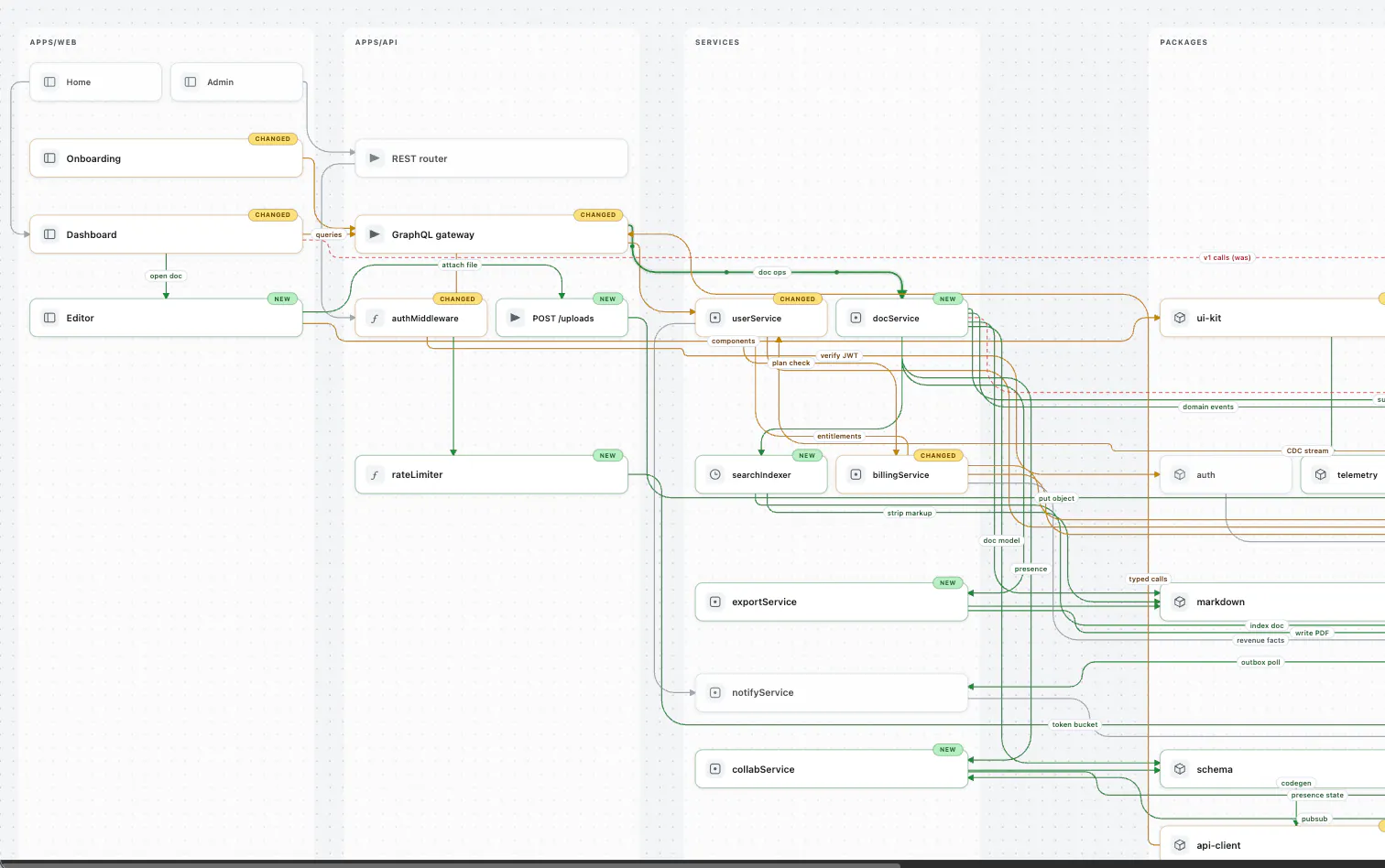Click the "open doc" edge label

click(x=166, y=277)
